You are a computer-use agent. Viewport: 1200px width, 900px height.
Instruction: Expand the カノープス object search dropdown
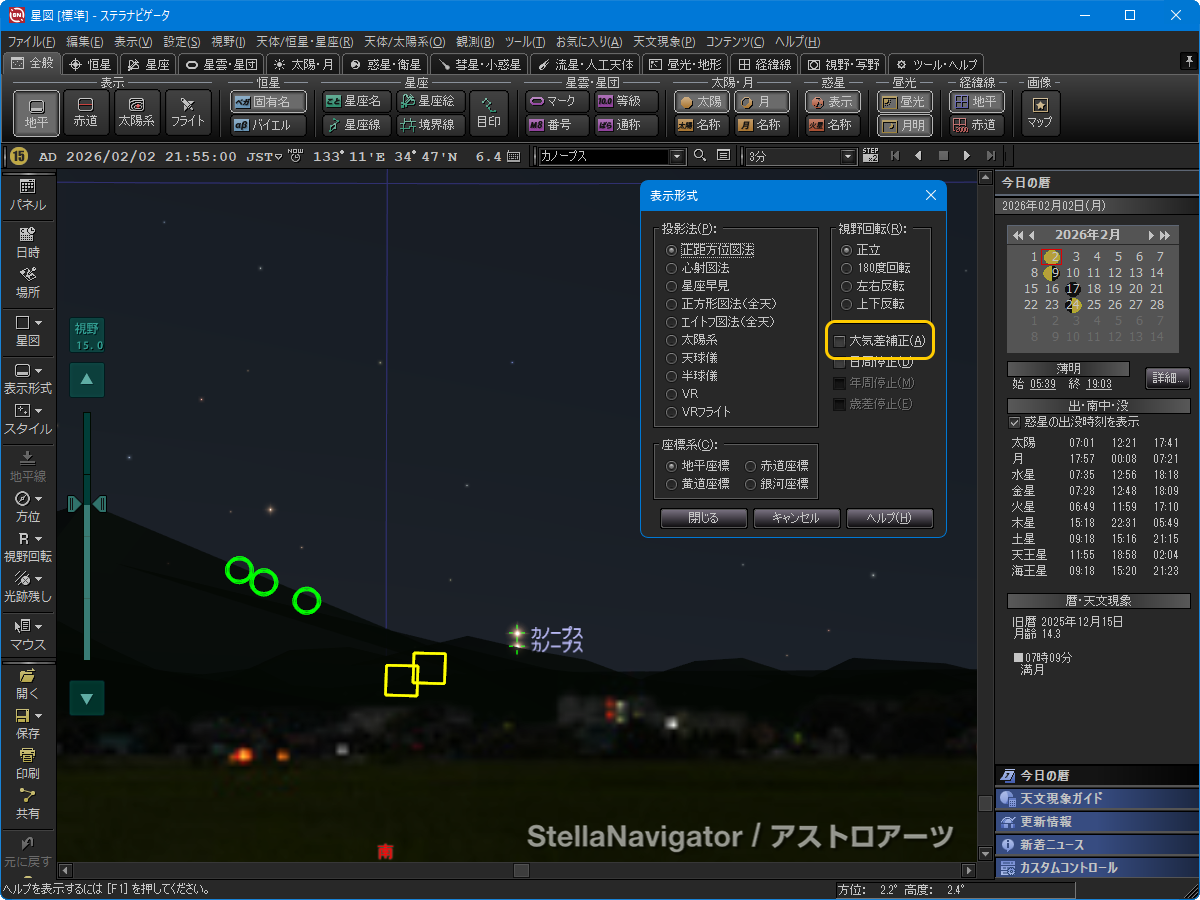click(x=677, y=156)
